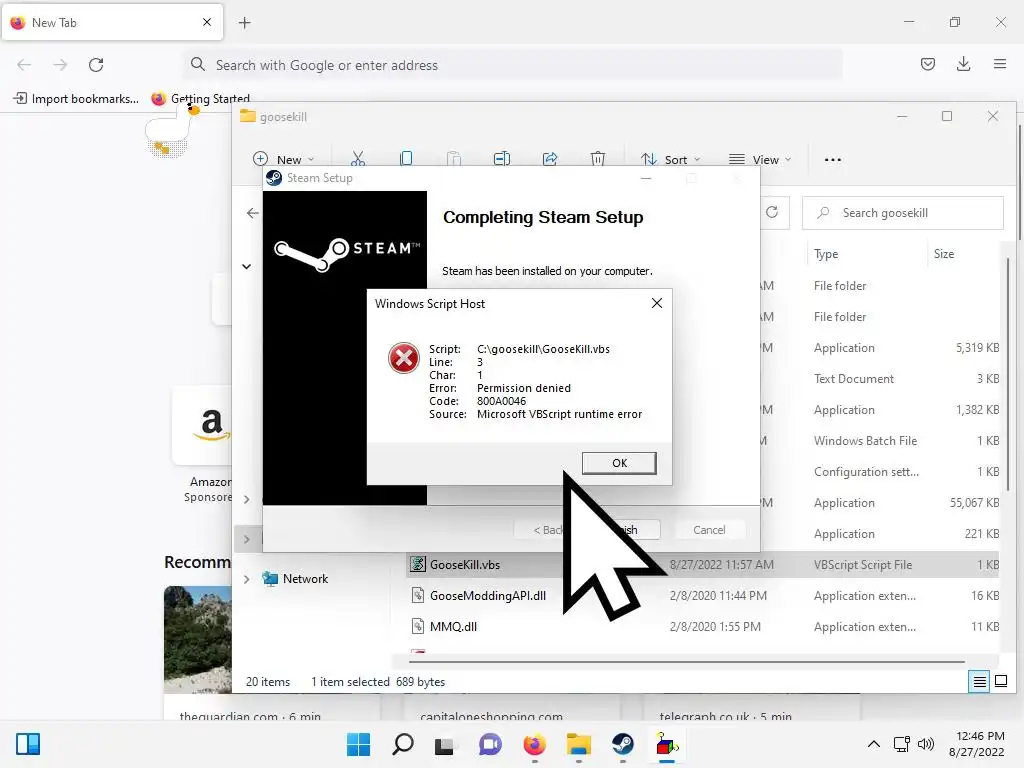Switch Explorer to details view layout
The image size is (1024, 768).
[x=980, y=682]
